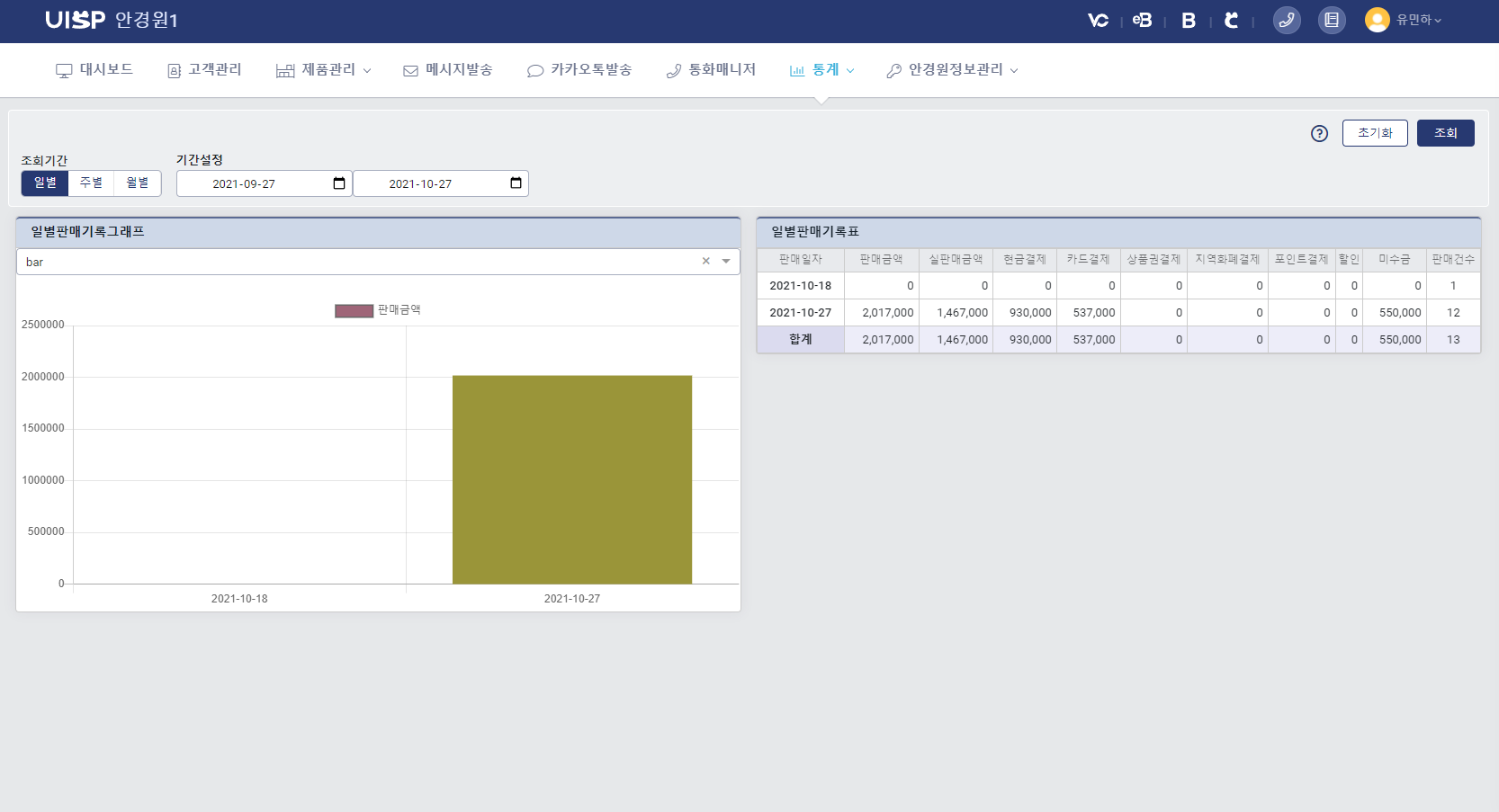Click the 판매금액 legend color swatch
This screenshot has width=1499, height=812.
(x=353, y=309)
